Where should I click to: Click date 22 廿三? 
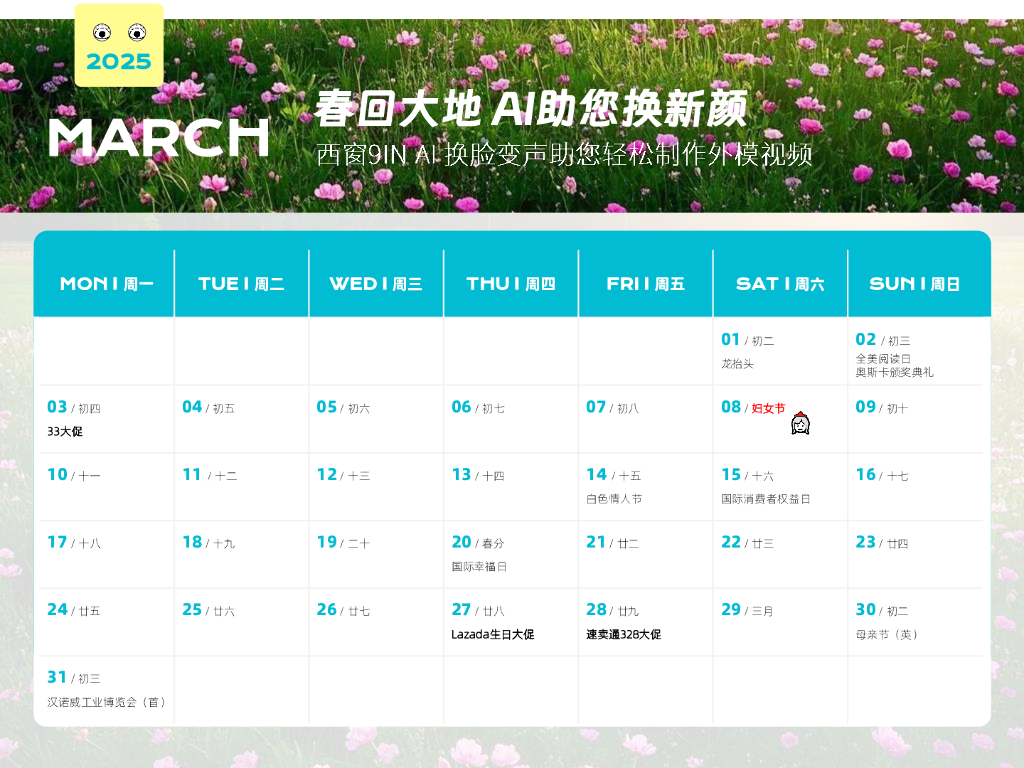(x=747, y=543)
